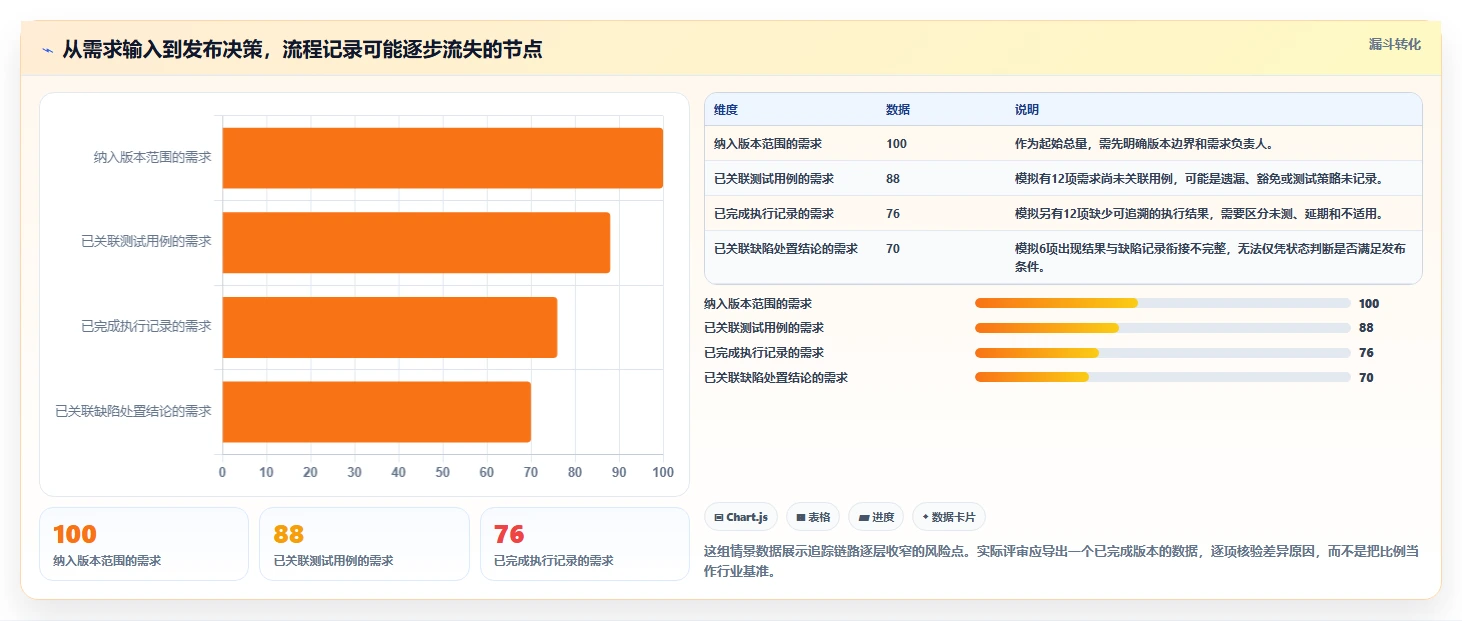Select the Chart.js chip
This screenshot has width=1462, height=621.
[741, 517]
